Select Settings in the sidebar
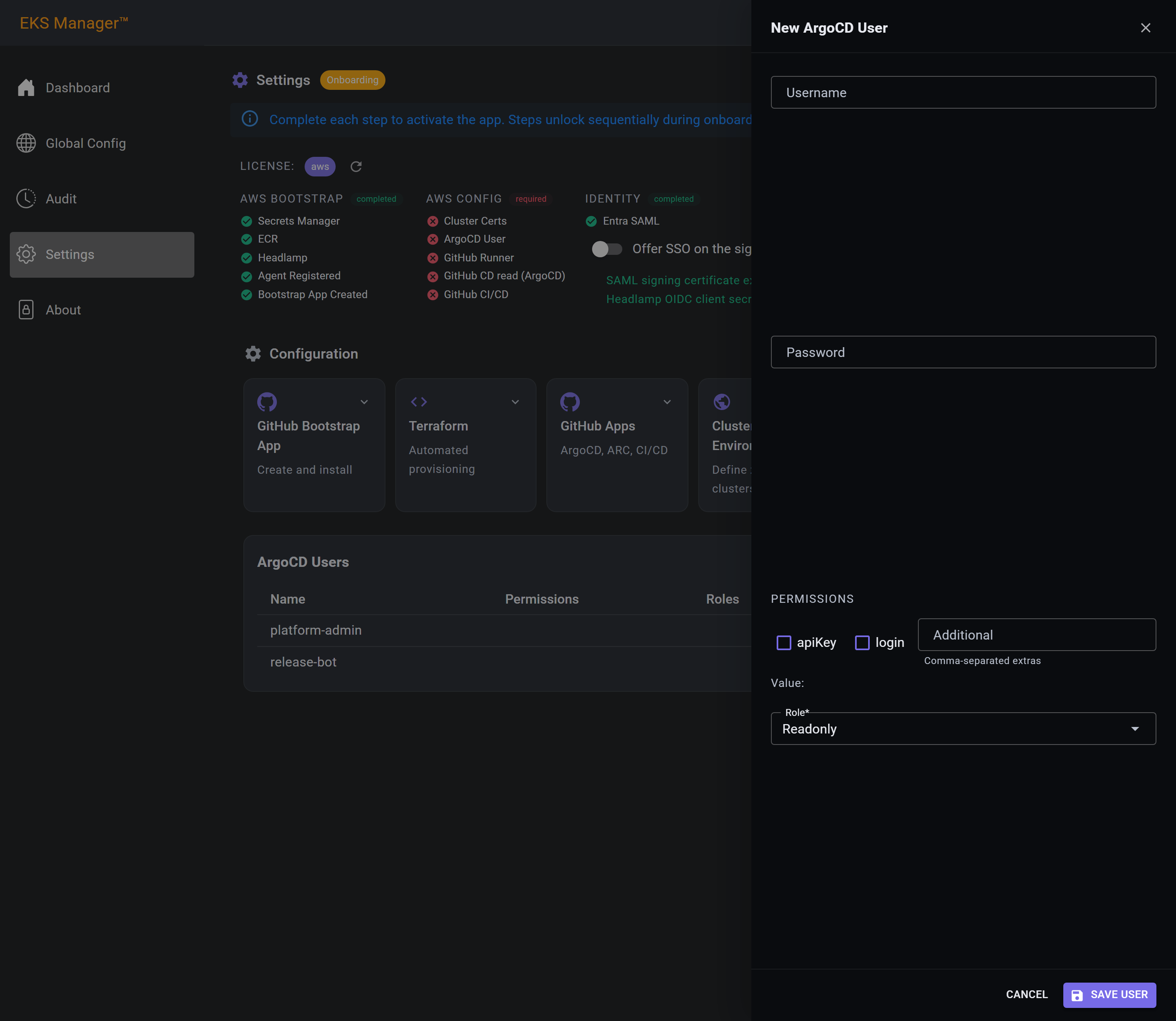Viewport: 1176px width, 1021px height. 102,254
